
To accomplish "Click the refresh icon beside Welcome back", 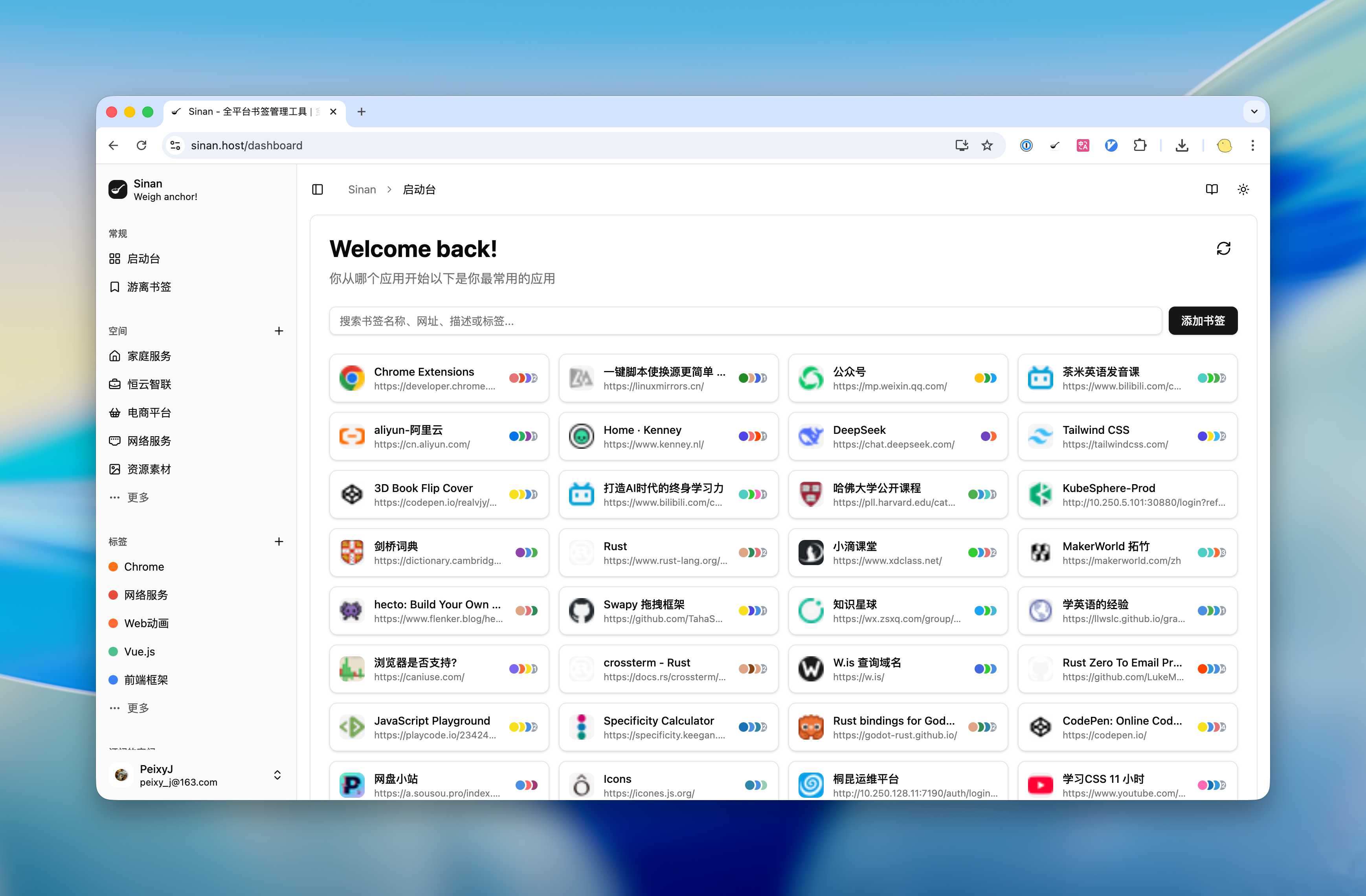I will point(1223,248).
